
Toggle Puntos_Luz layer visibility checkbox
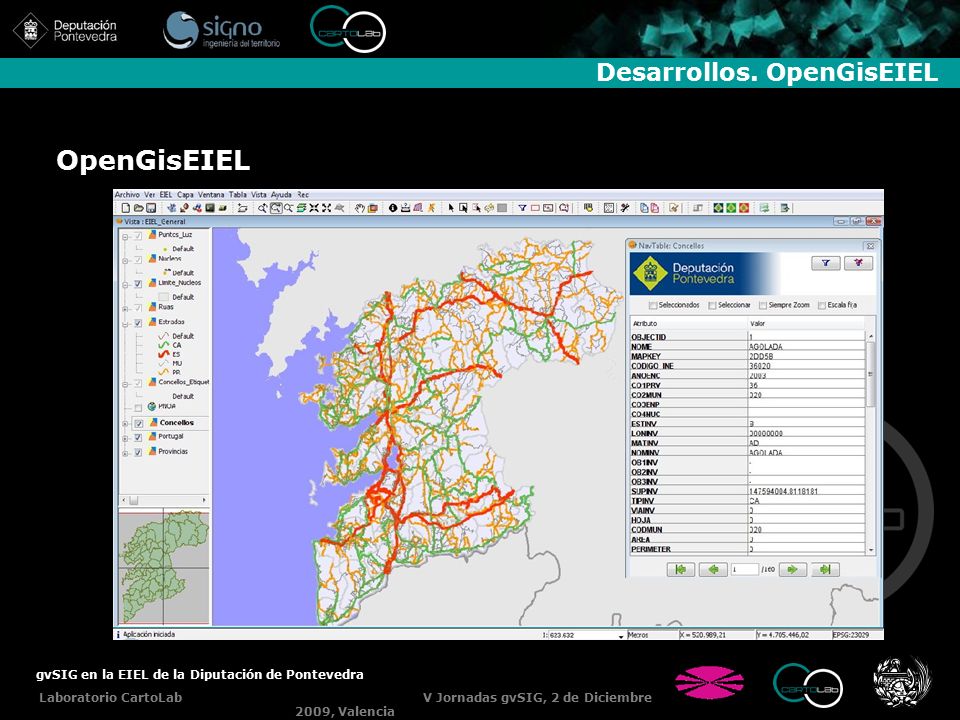pyautogui.click(x=138, y=236)
